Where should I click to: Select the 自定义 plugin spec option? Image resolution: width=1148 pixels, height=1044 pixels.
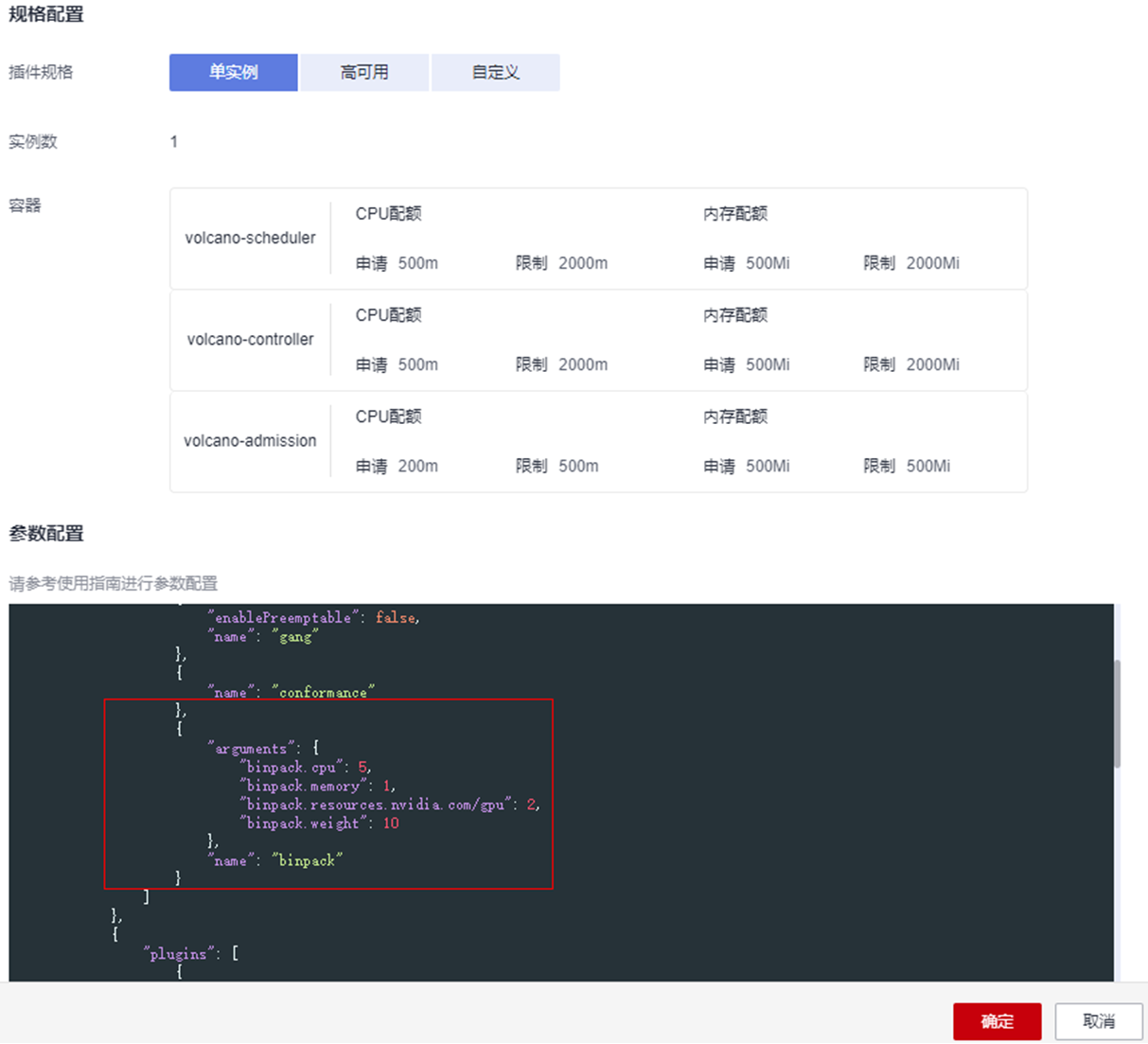pos(495,73)
